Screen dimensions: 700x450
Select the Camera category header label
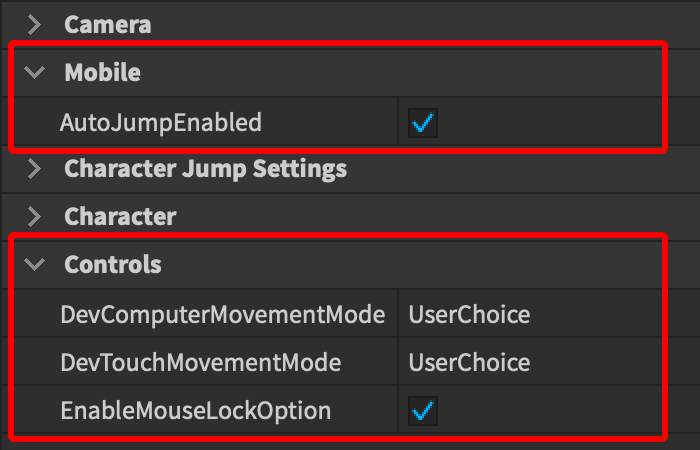coord(107,24)
